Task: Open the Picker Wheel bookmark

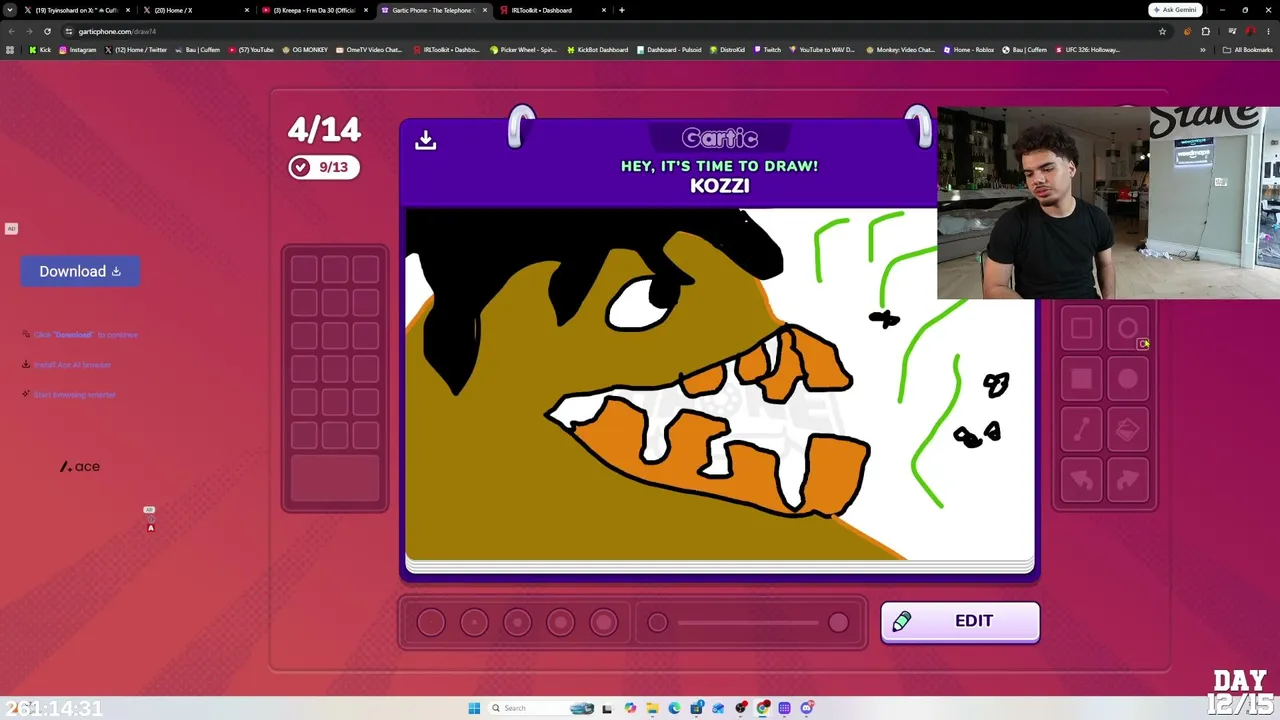Action: click(x=524, y=50)
